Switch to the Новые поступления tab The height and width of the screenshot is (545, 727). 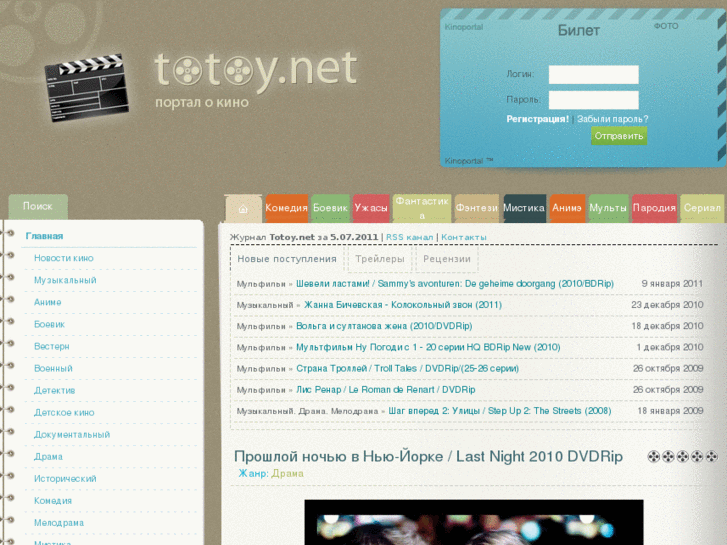(x=287, y=259)
